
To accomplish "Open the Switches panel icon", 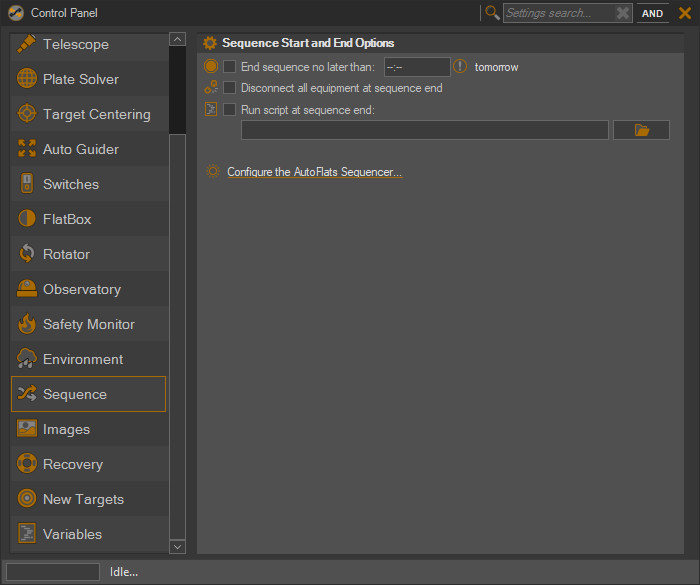I will pos(27,184).
